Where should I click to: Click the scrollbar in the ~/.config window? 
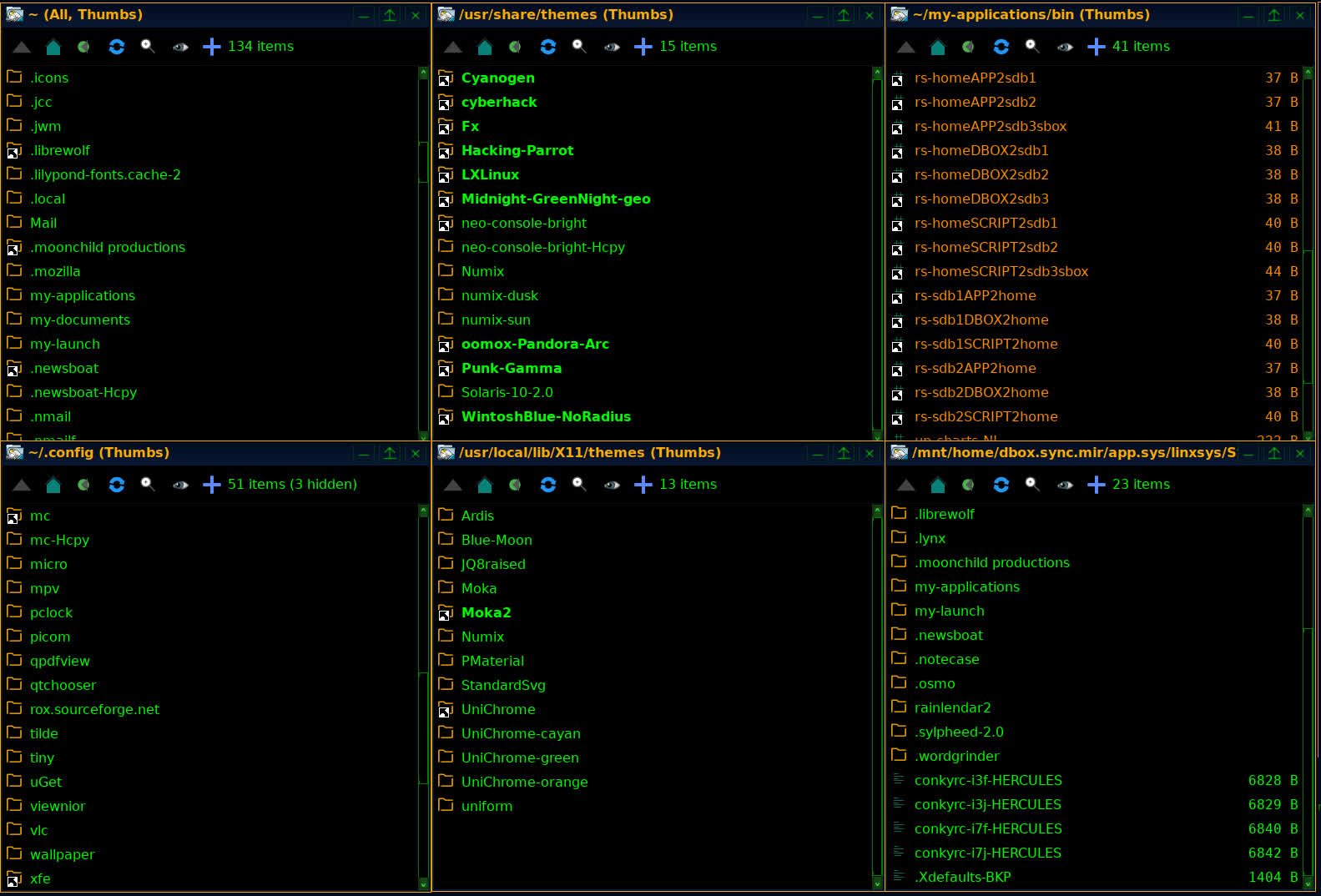click(423, 728)
